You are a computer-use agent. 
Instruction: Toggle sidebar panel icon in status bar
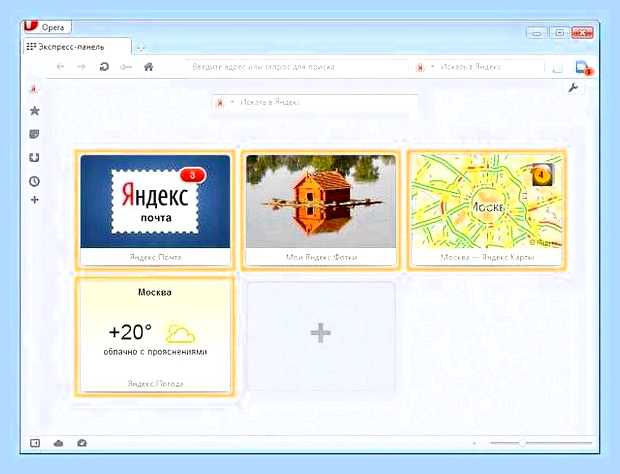point(35,443)
